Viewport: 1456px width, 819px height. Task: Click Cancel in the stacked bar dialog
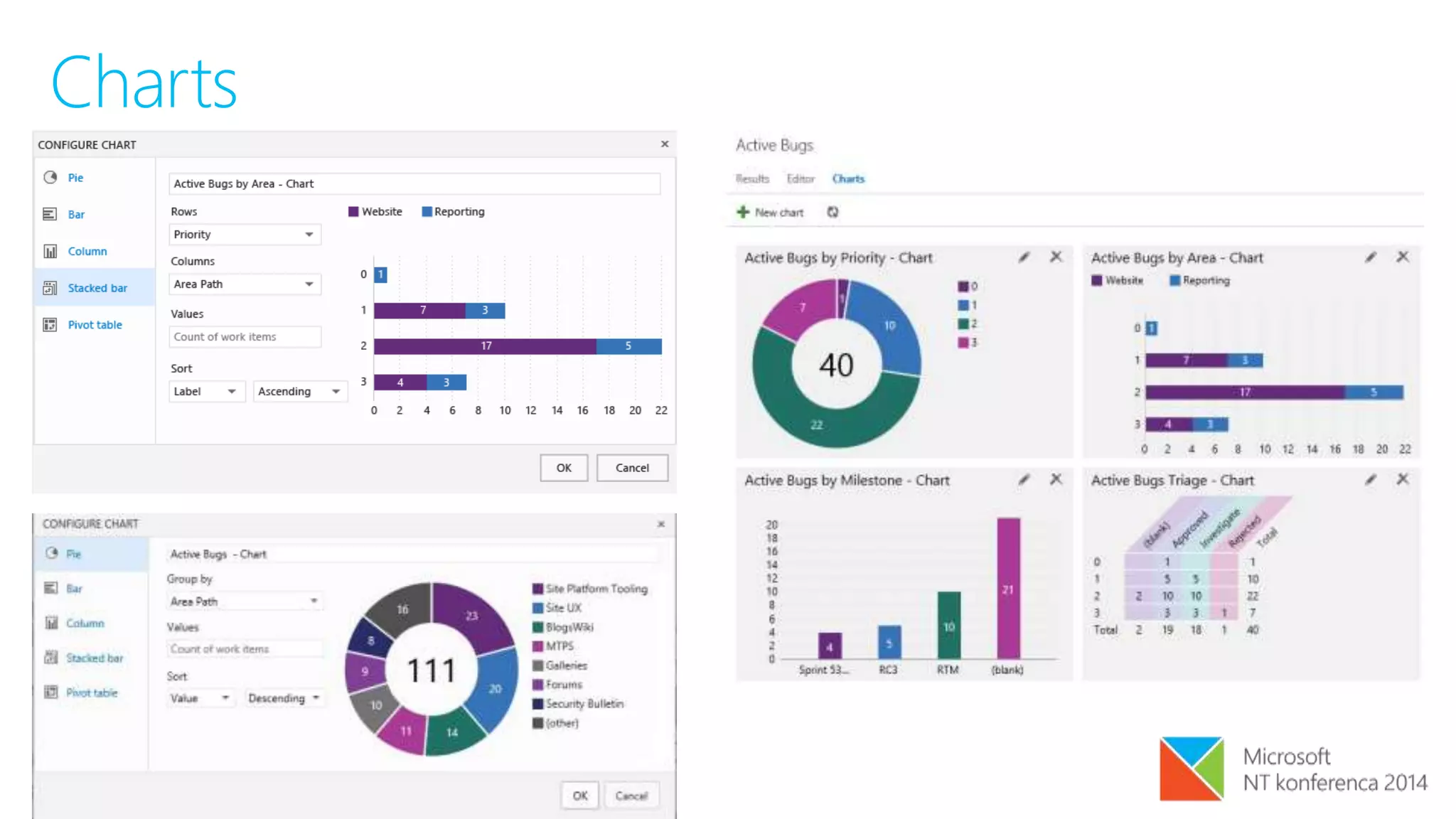[x=632, y=468]
